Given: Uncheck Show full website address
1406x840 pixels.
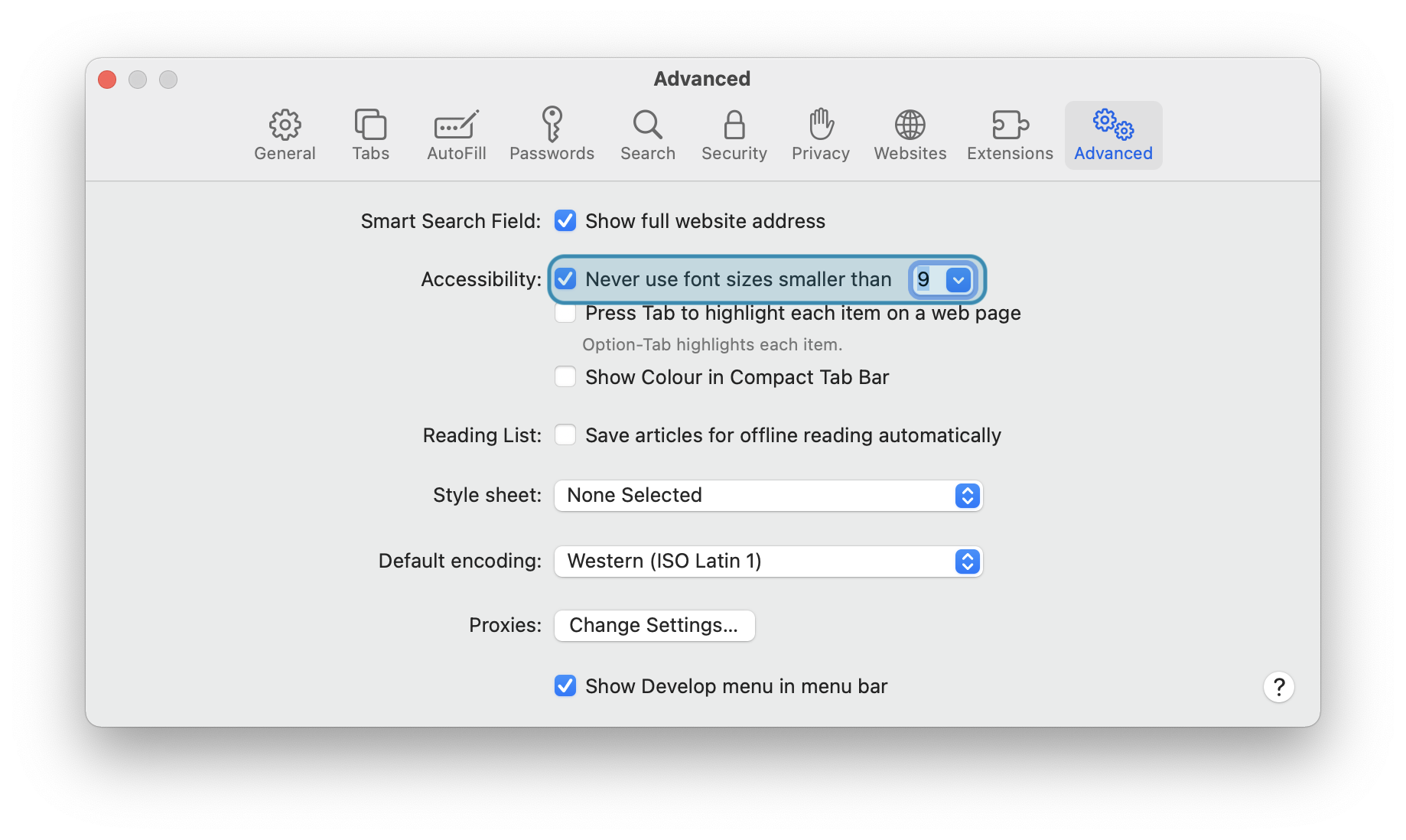Looking at the screenshot, I should pyautogui.click(x=565, y=220).
